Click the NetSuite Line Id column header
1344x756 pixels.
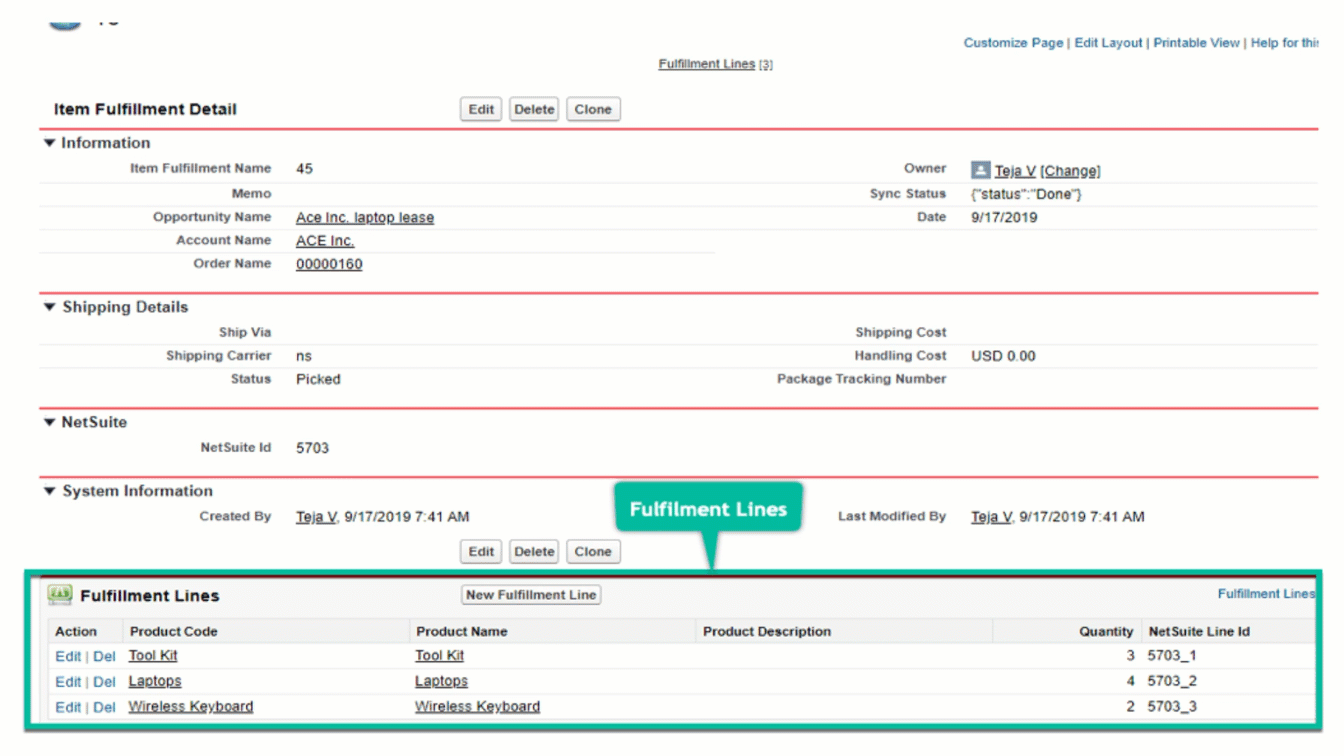(1199, 631)
